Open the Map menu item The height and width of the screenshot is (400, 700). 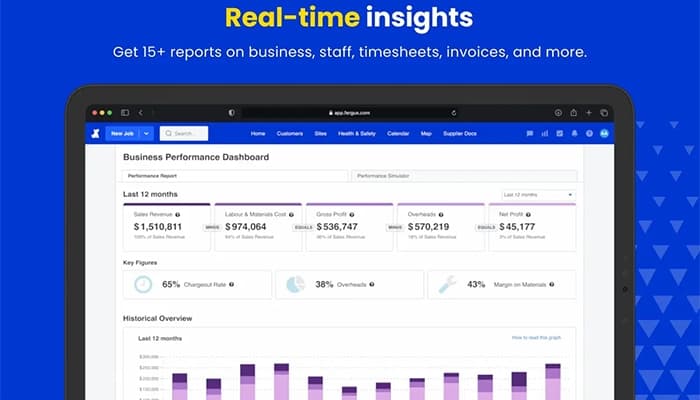tap(426, 133)
